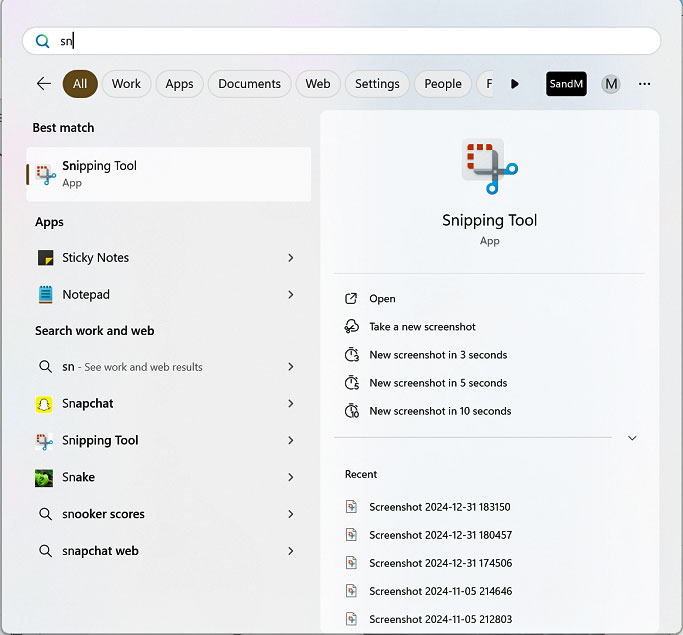Viewport: 683px width, 635px height.
Task: Click the Take a new screenshot icon
Action: (352, 327)
